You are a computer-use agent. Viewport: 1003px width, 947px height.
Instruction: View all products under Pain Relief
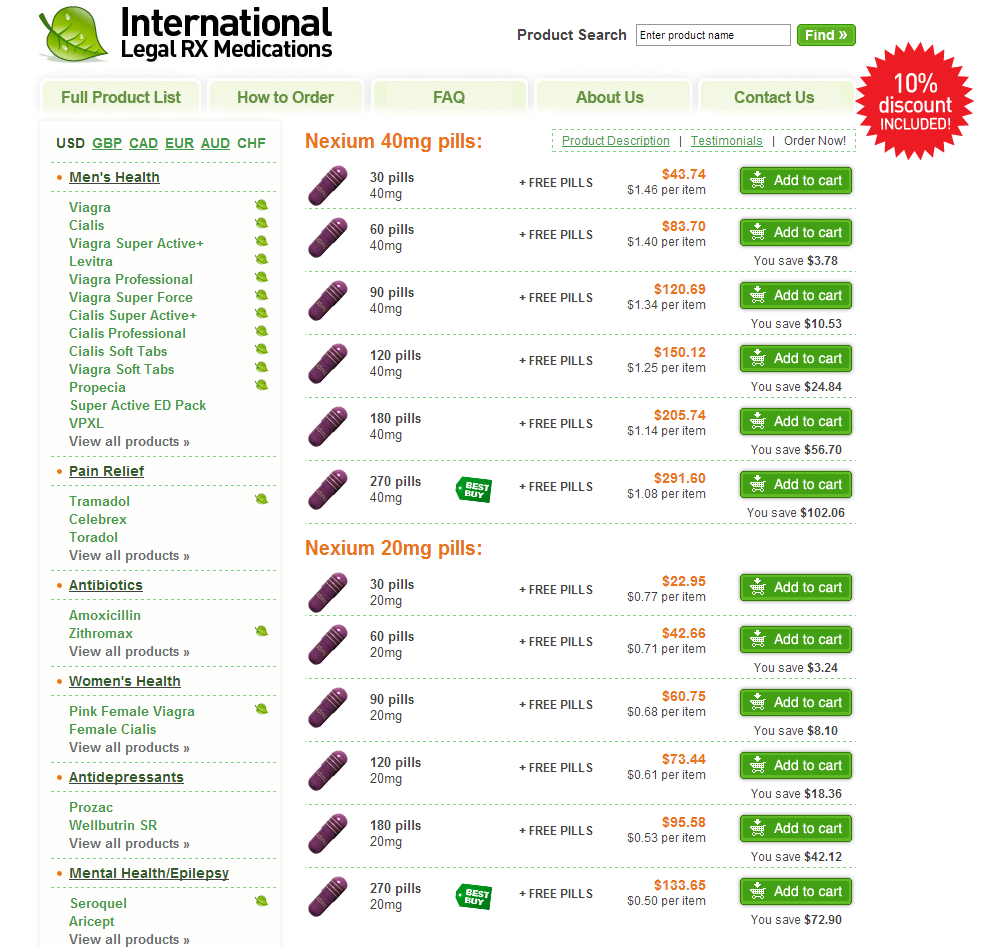tap(129, 555)
